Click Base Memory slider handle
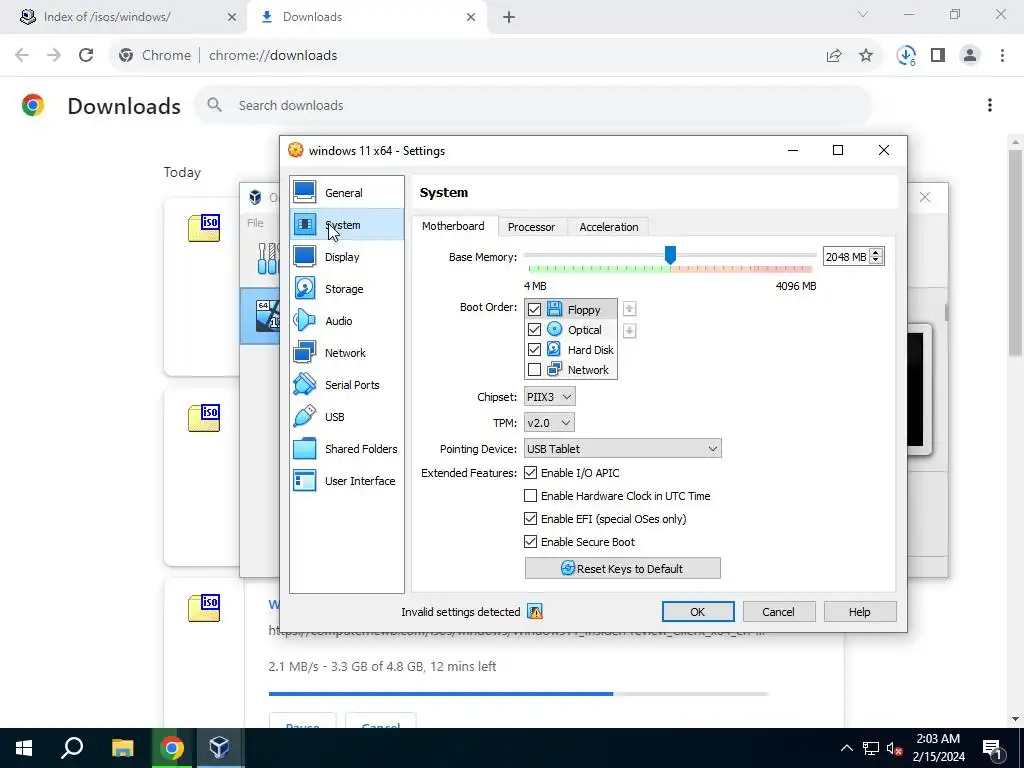 [670, 255]
